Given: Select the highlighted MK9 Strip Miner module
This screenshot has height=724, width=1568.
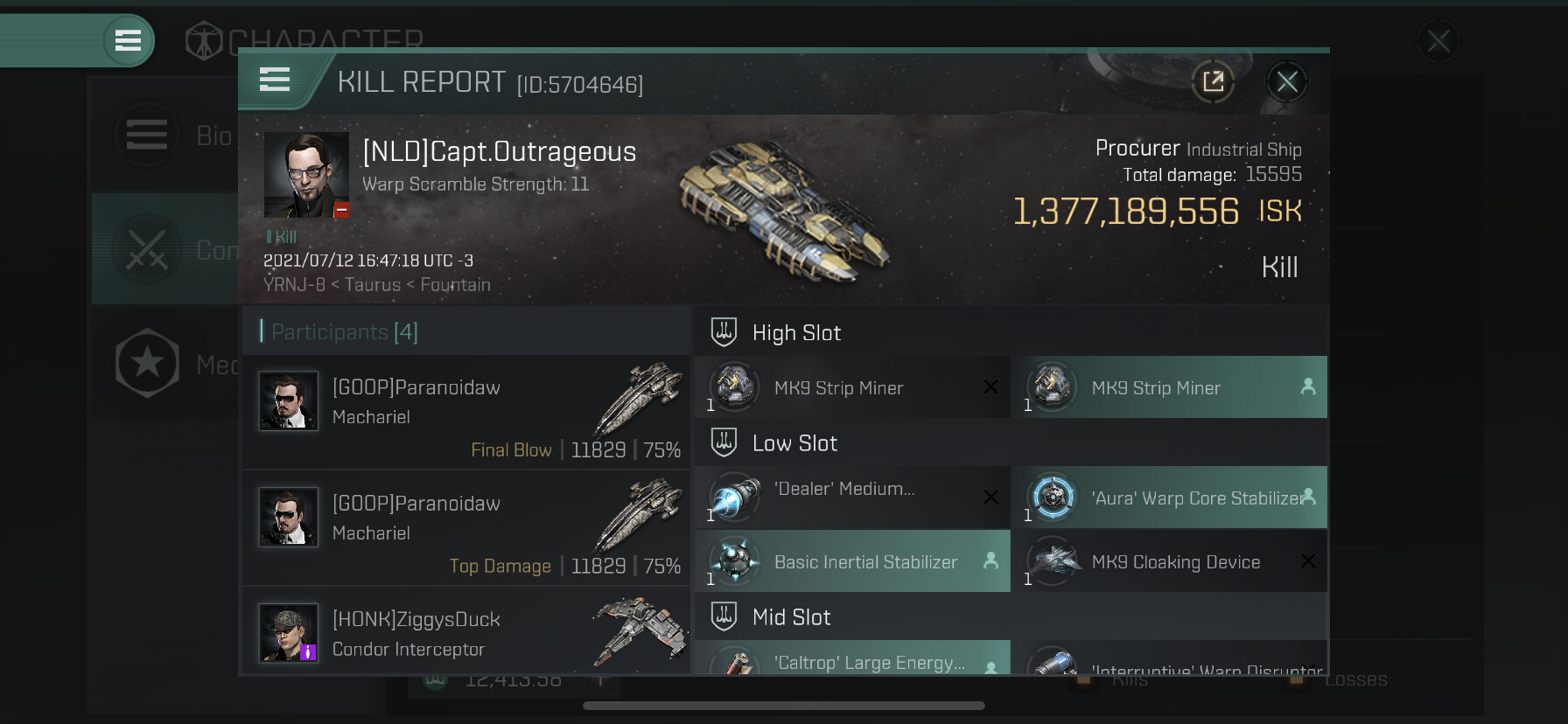Looking at the screenshot, I should (x=1169, y=387).
